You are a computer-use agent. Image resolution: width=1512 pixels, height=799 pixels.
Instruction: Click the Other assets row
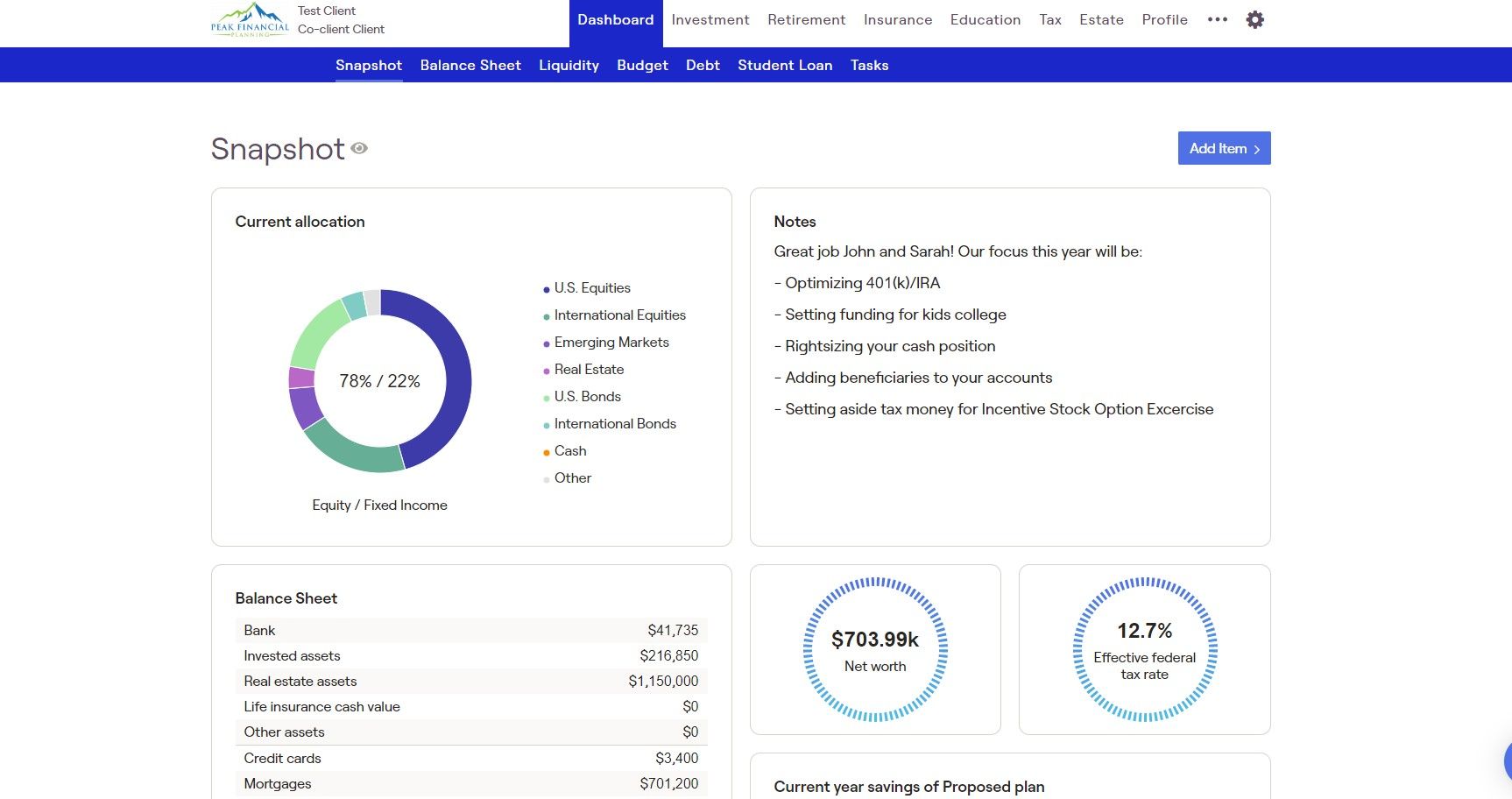click(x=471, y=732)
